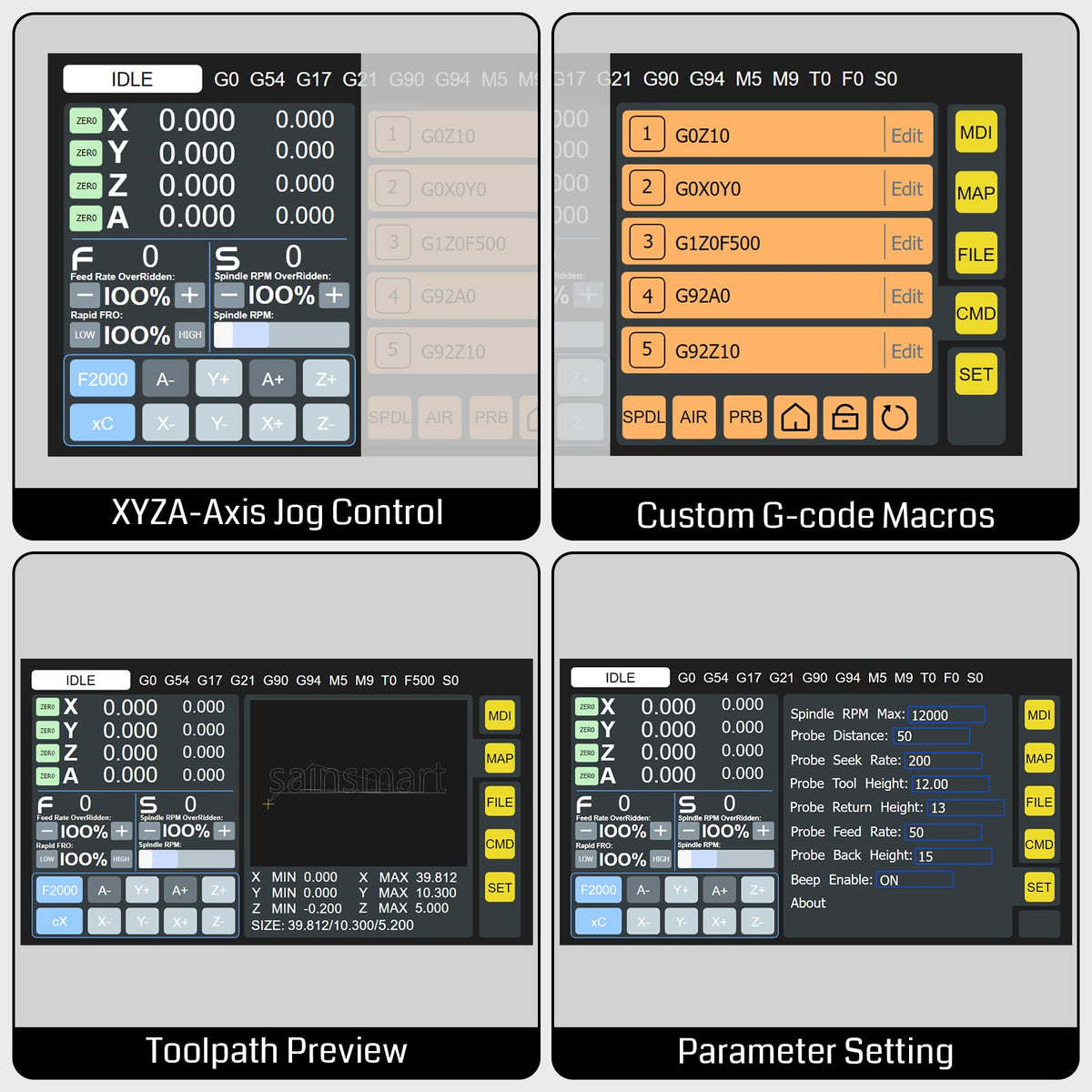Increase spindle RPM override in Jog Control panel

coord(335,295)
